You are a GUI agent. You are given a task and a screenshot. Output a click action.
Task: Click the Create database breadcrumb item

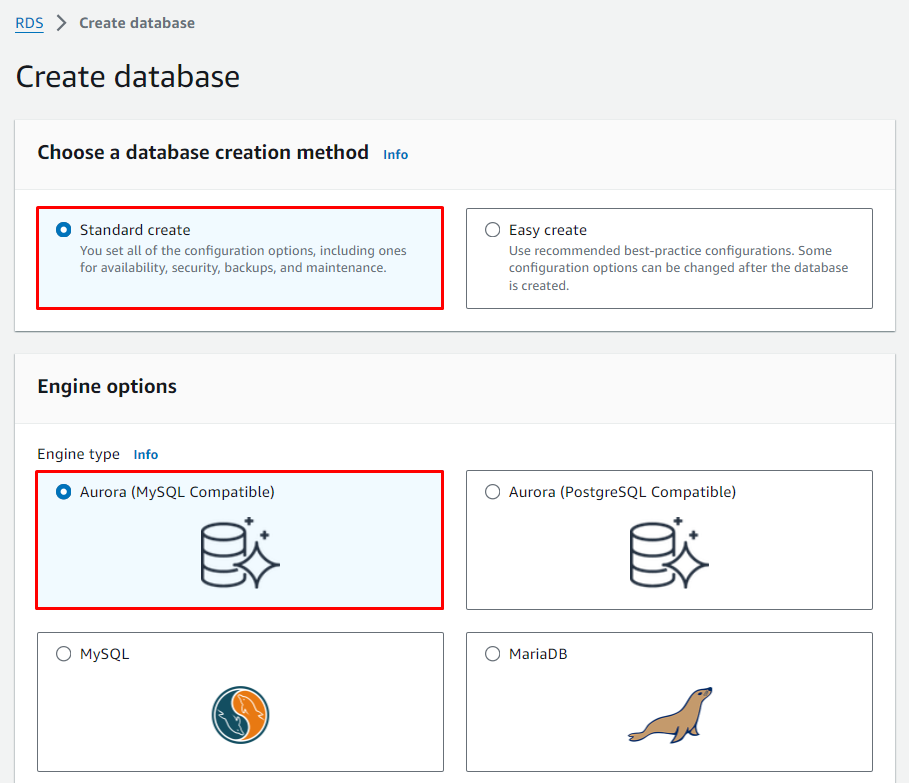coord(137,23)
